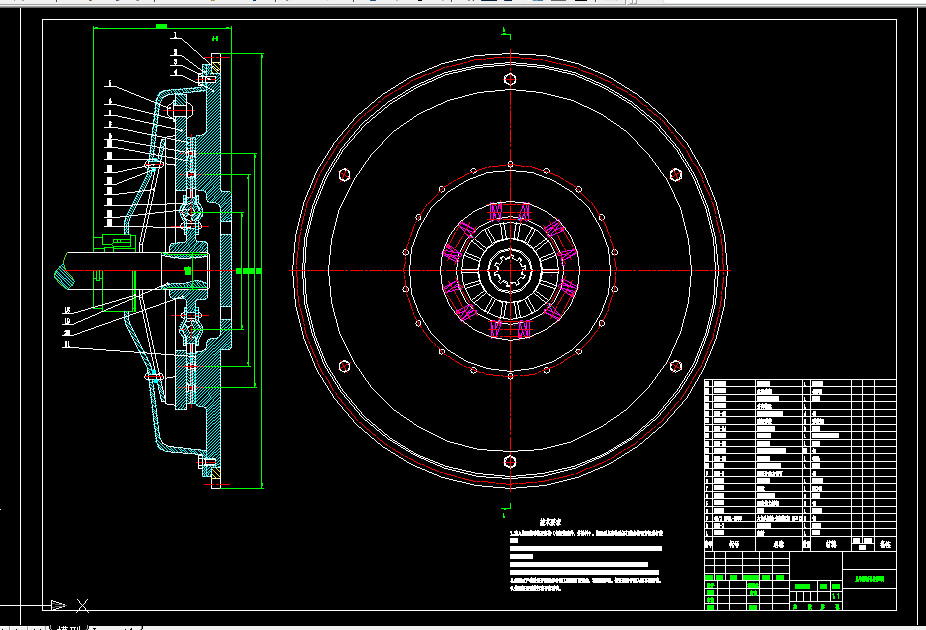Switch to the 模型 model tab
Image resolution: width=926 pixels, height=630 pixels.
point(68,627)
